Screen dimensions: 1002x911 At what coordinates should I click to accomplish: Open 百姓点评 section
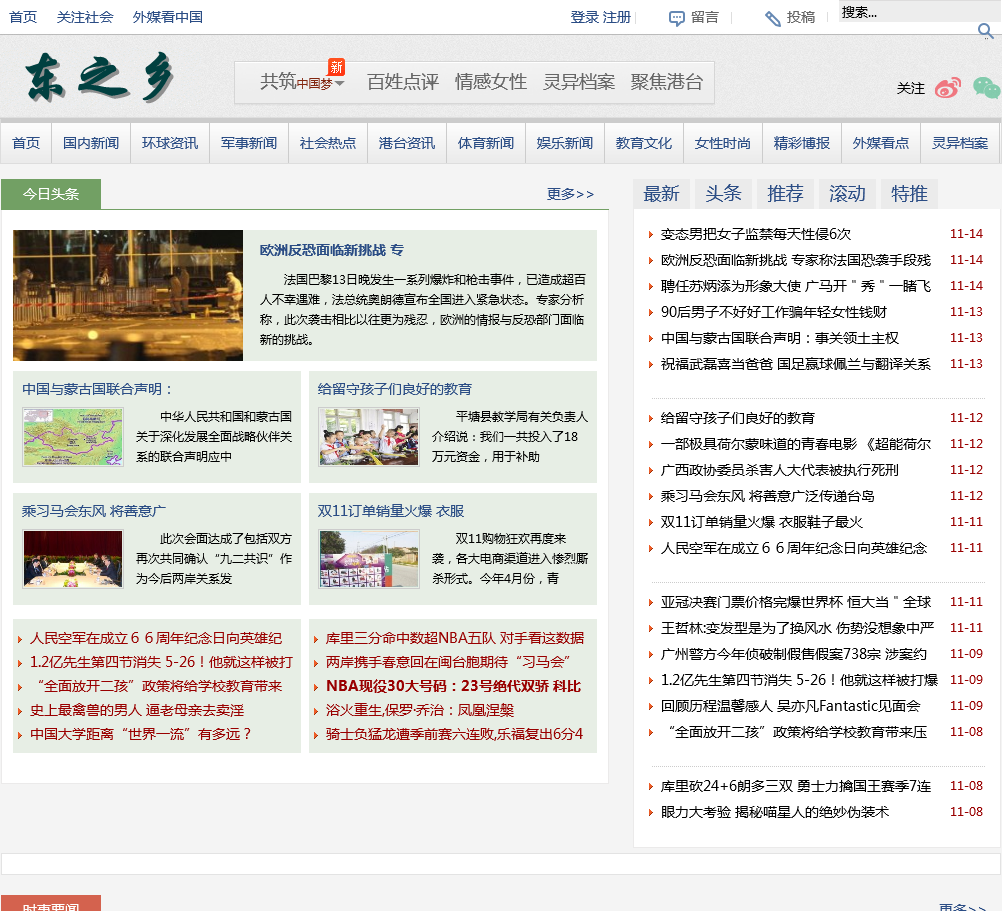coord(403,82)
